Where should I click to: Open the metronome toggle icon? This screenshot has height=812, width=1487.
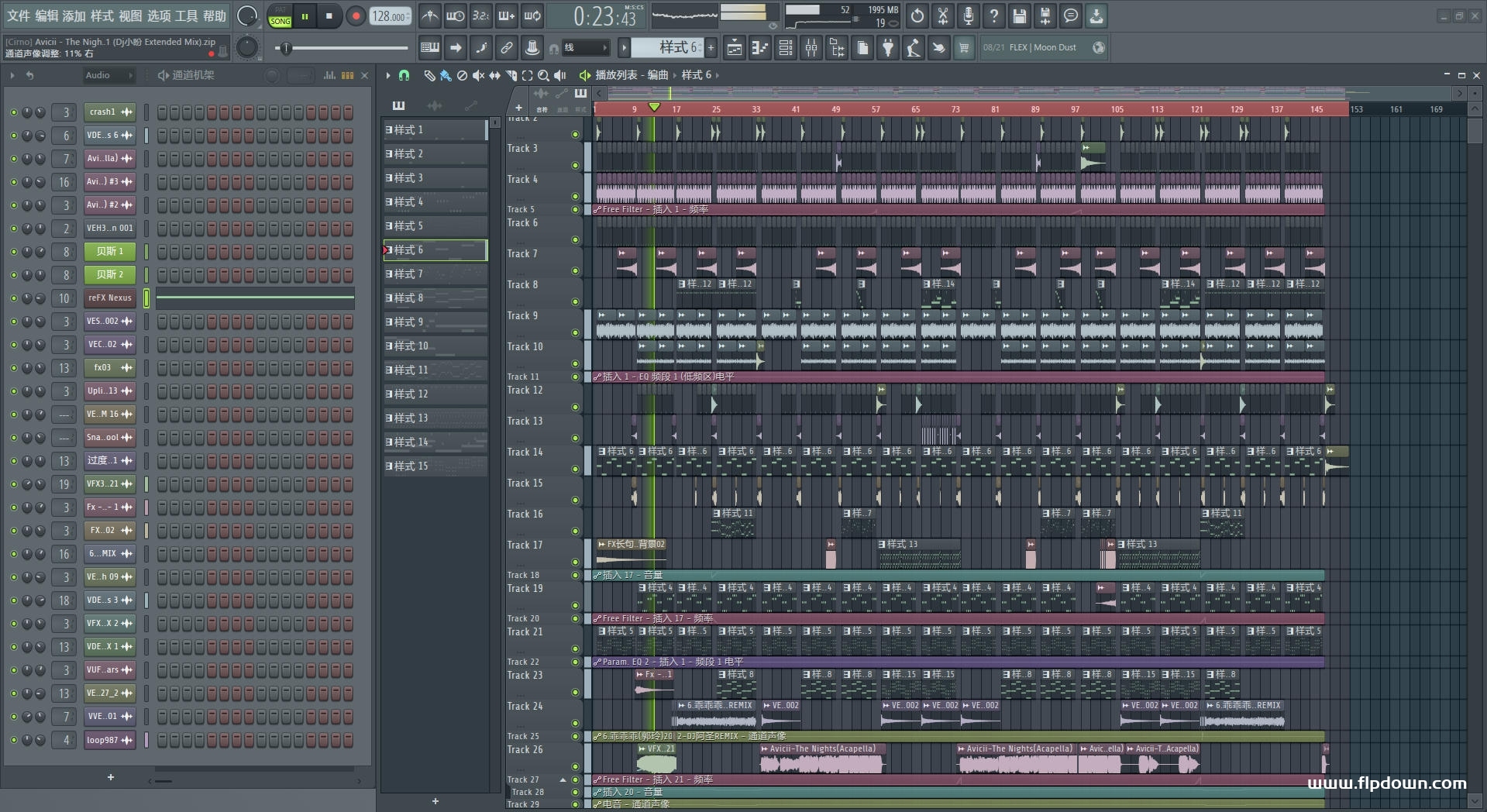(429, 15)
